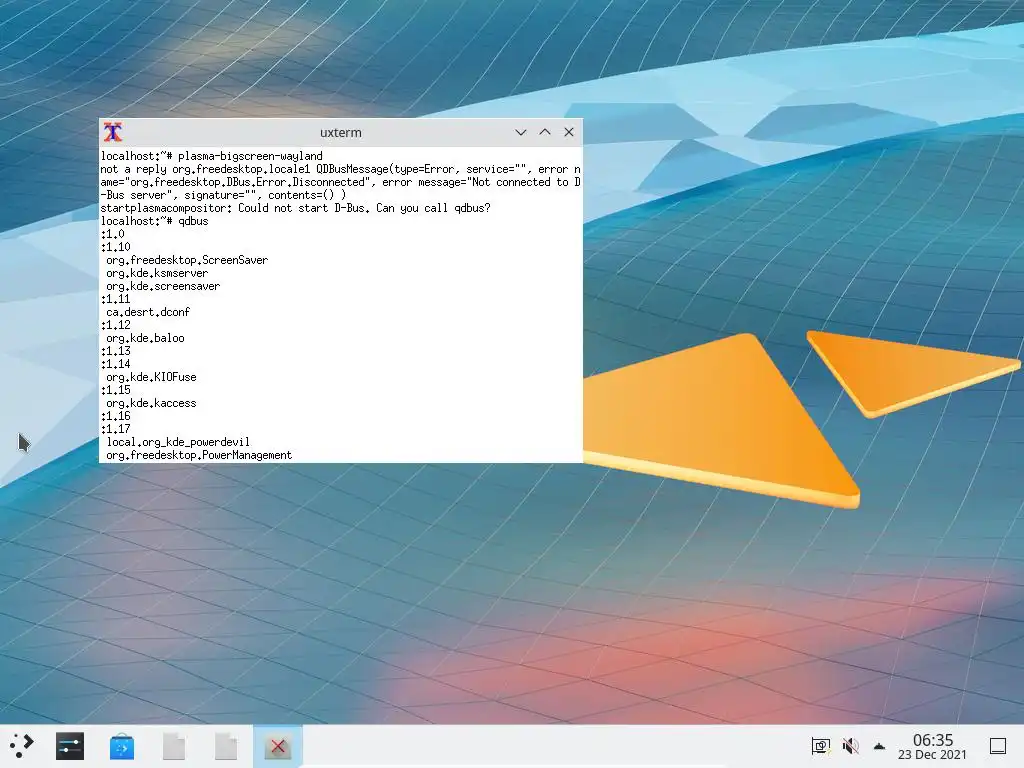
Task: Open the muted audio volume tray icon
Action: point(850,746)
